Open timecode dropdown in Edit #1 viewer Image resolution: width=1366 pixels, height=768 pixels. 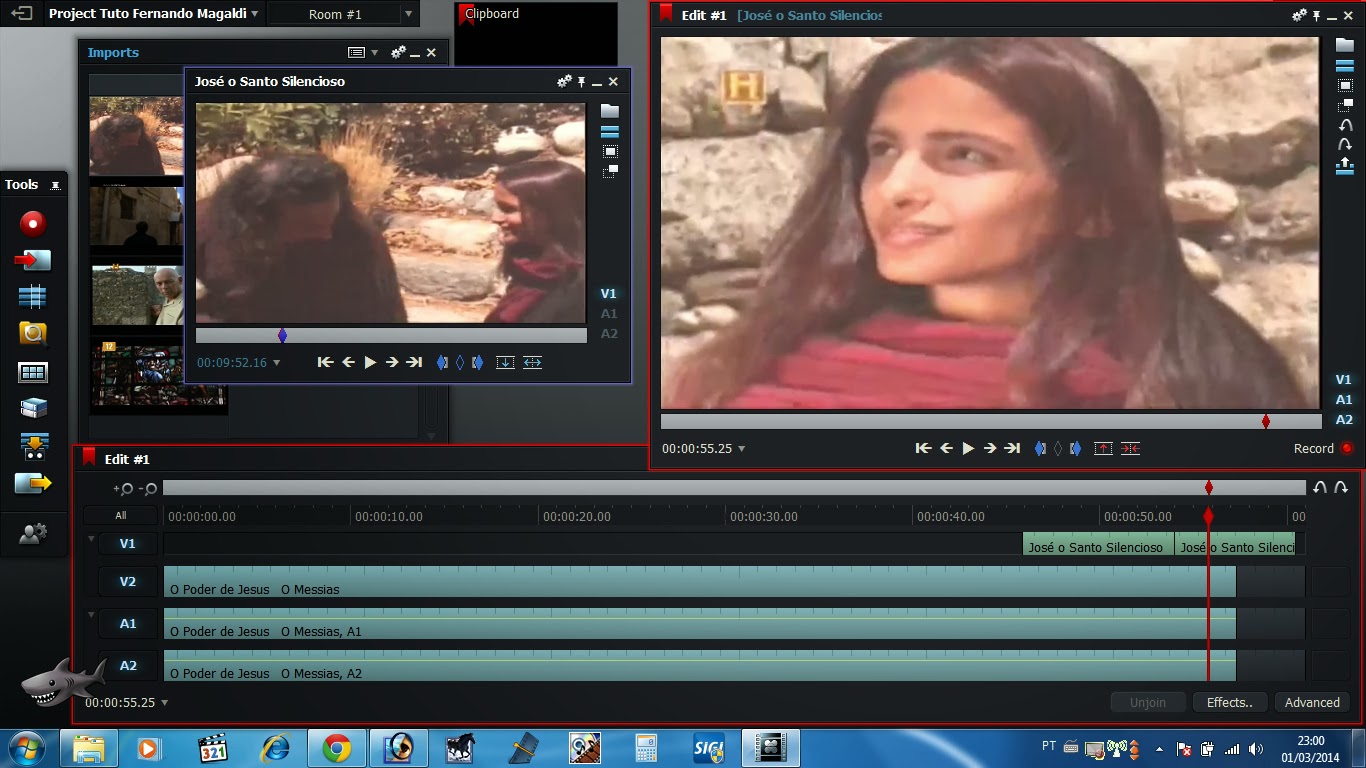pyautogui.click(x=742, y=449)
